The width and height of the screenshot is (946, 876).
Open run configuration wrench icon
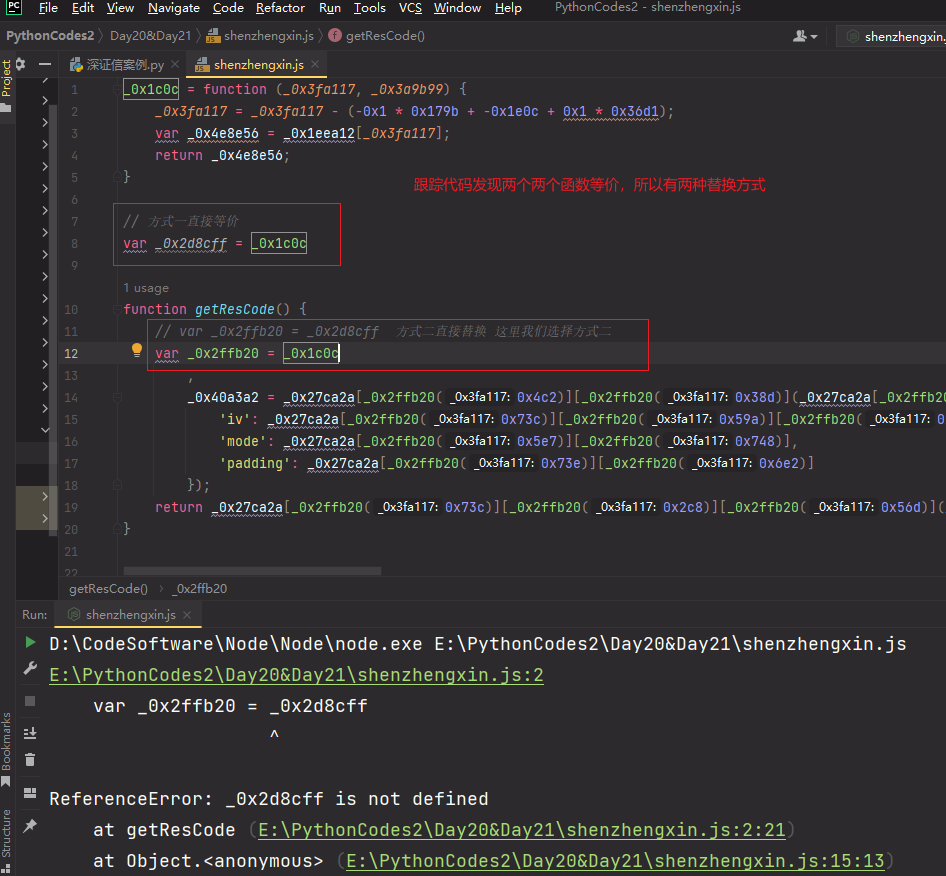[x=30, y=668]
